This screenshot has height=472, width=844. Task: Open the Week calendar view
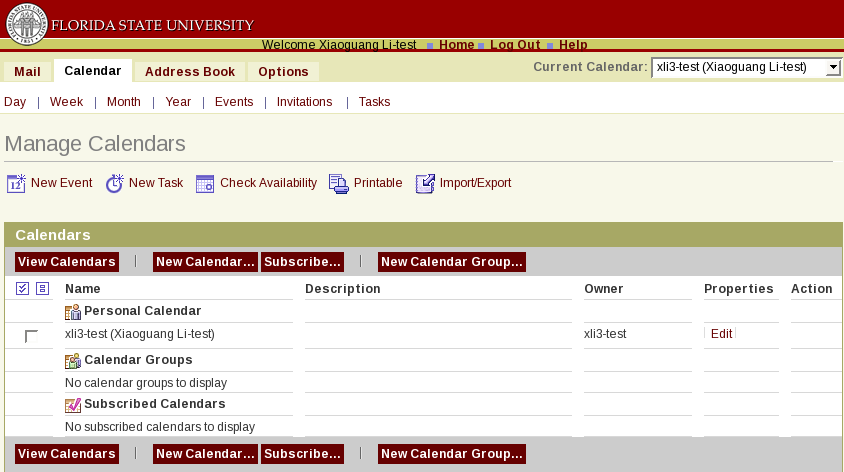coord(66,102)
